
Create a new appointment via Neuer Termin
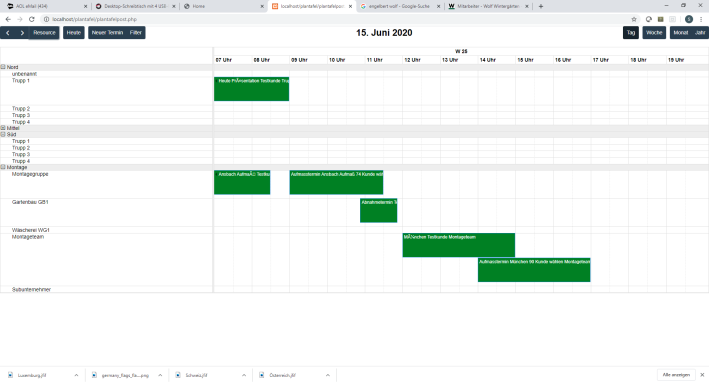(x=107, y=33)
